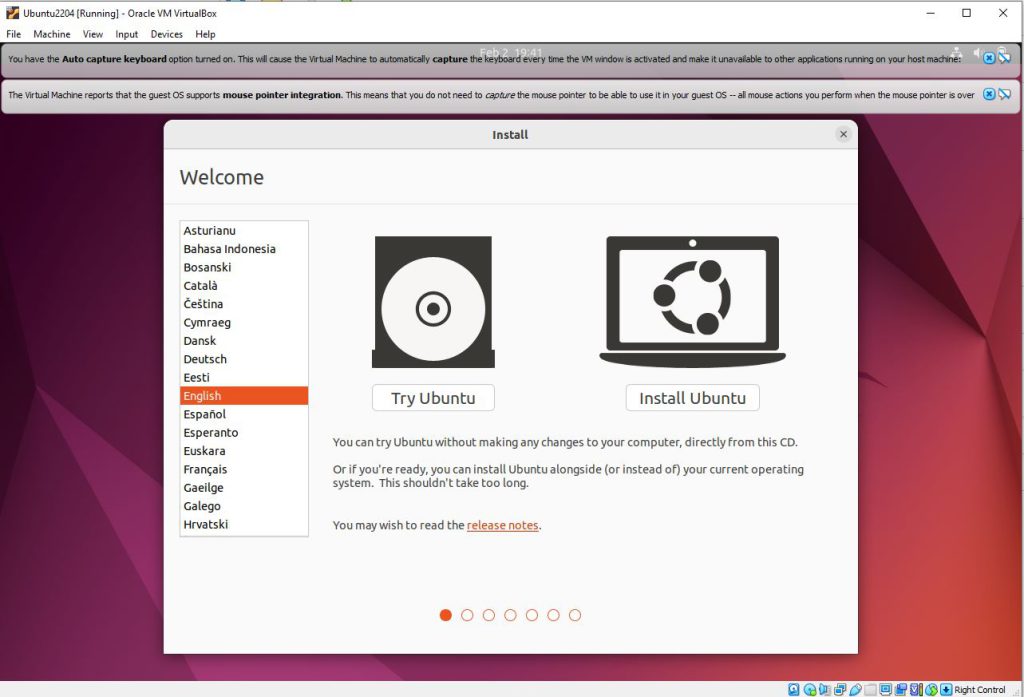Open the network adapter indicator icon
This screenshot has width=1024, height=697.
pos(840,689)
